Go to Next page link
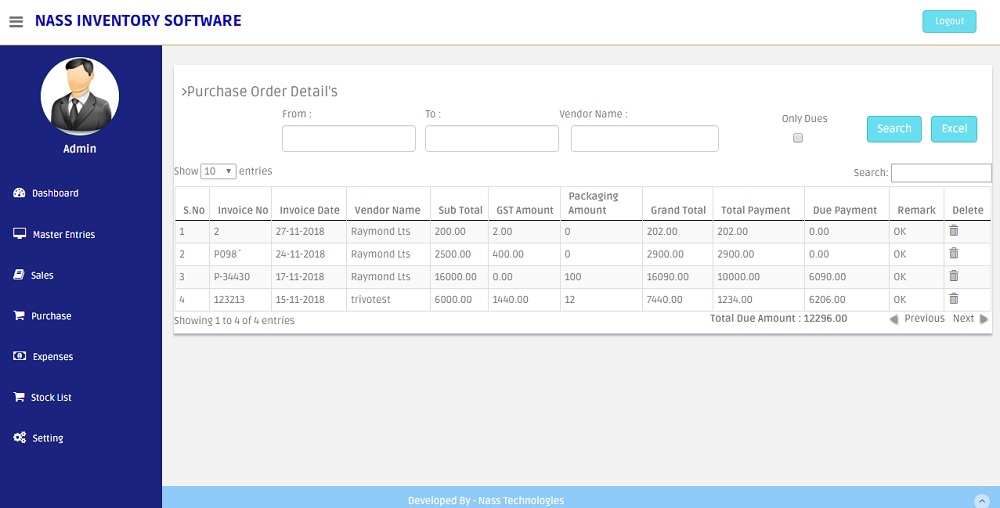Image resolution: width=1000 pixels, height=508 pixels. pyautogui.click(x=963, y=319)
